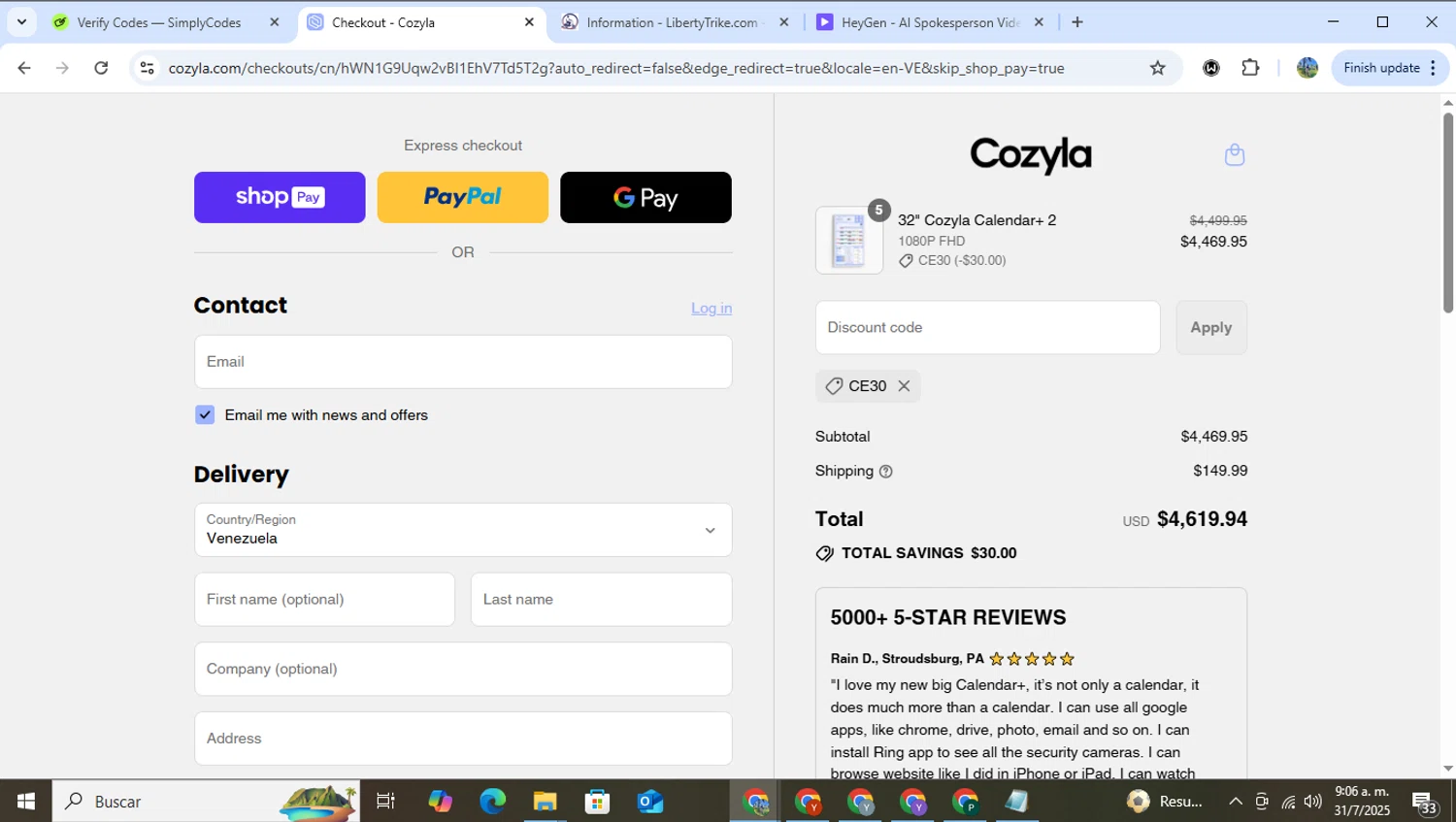Click the Address input field
Viewport: 1456px width, 822px height.
pyautogui.click(x=463, y=739)
